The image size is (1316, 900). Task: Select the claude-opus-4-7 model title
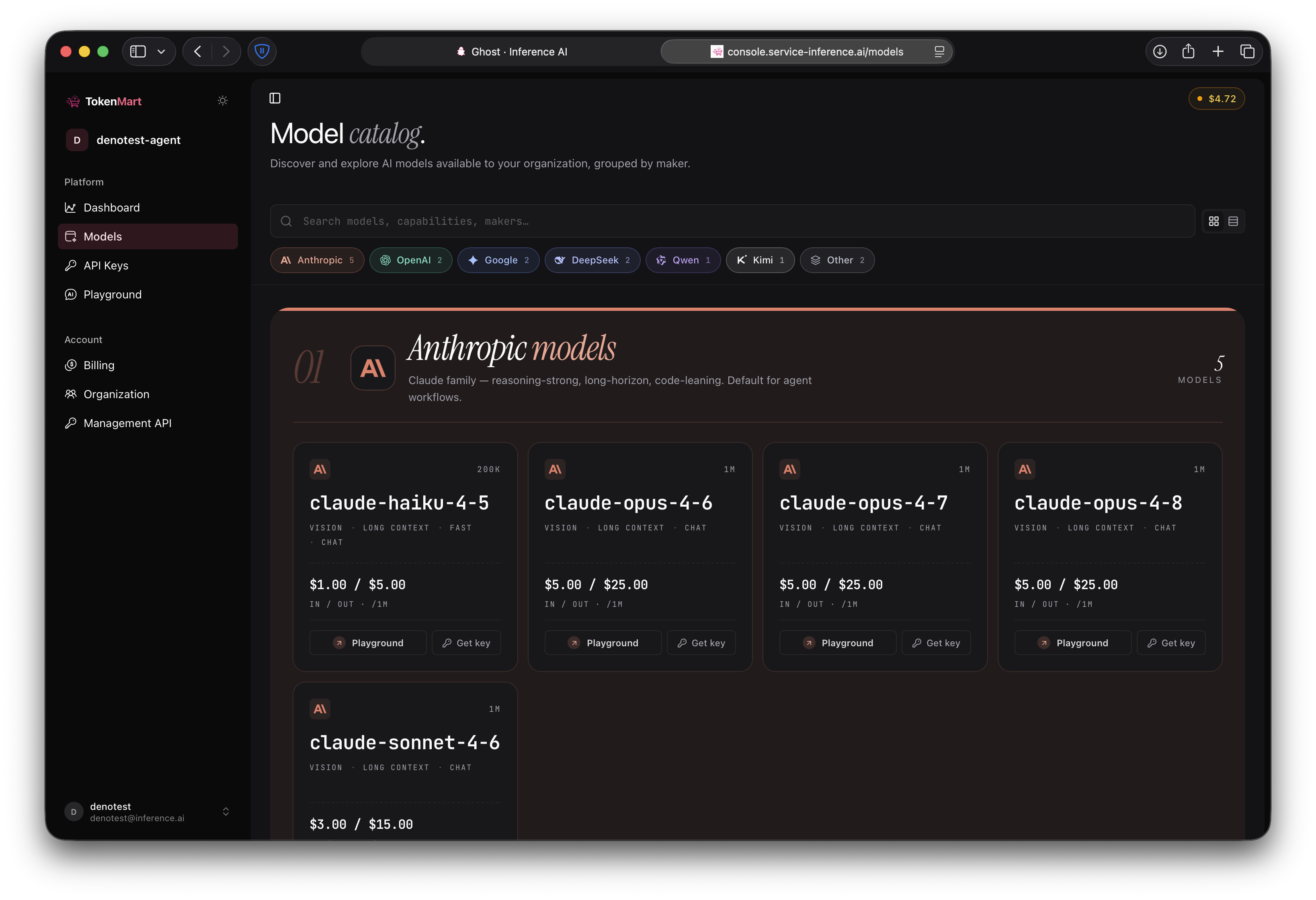click(863, 503)
